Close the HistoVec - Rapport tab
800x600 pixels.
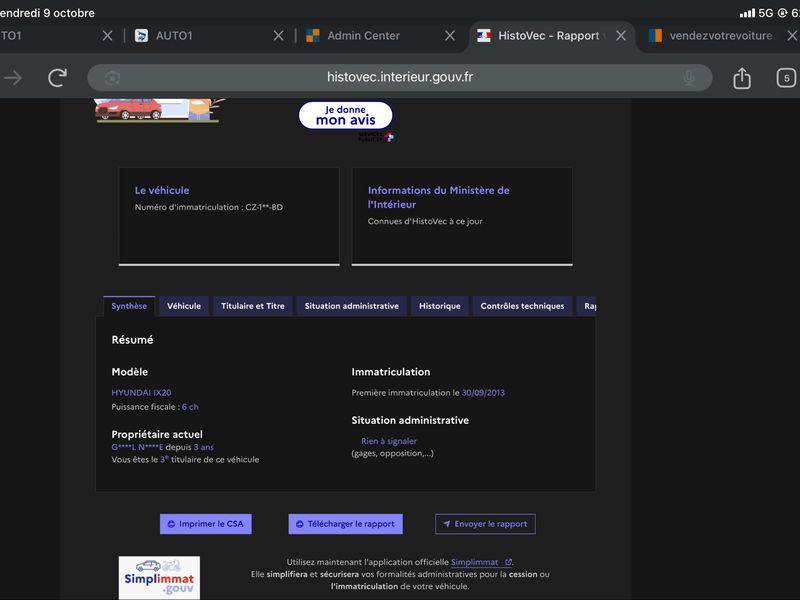click(x=621, y=36)
